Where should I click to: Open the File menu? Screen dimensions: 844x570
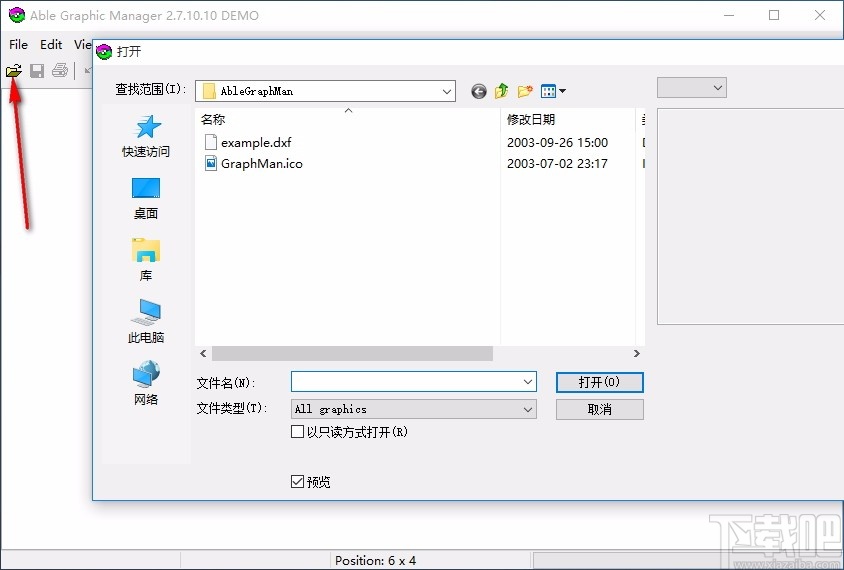click(x=18, y=44)
